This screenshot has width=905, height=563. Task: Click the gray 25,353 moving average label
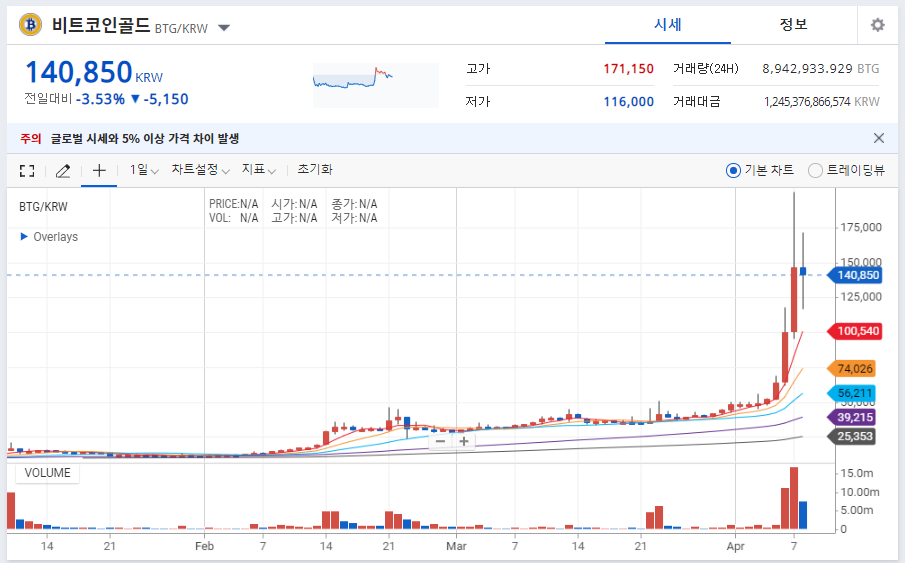[x=854, y=437]
